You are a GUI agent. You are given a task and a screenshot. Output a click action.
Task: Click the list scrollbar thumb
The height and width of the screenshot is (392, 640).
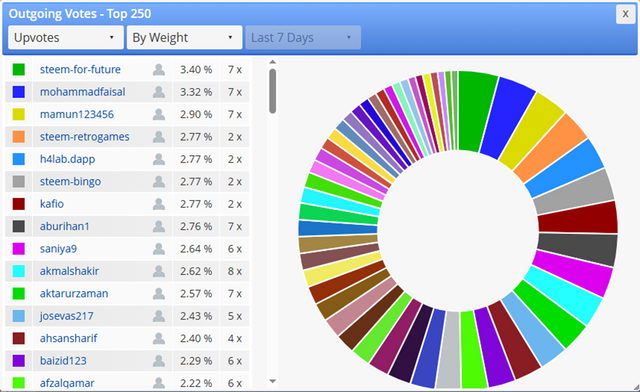tap(273, 91)
